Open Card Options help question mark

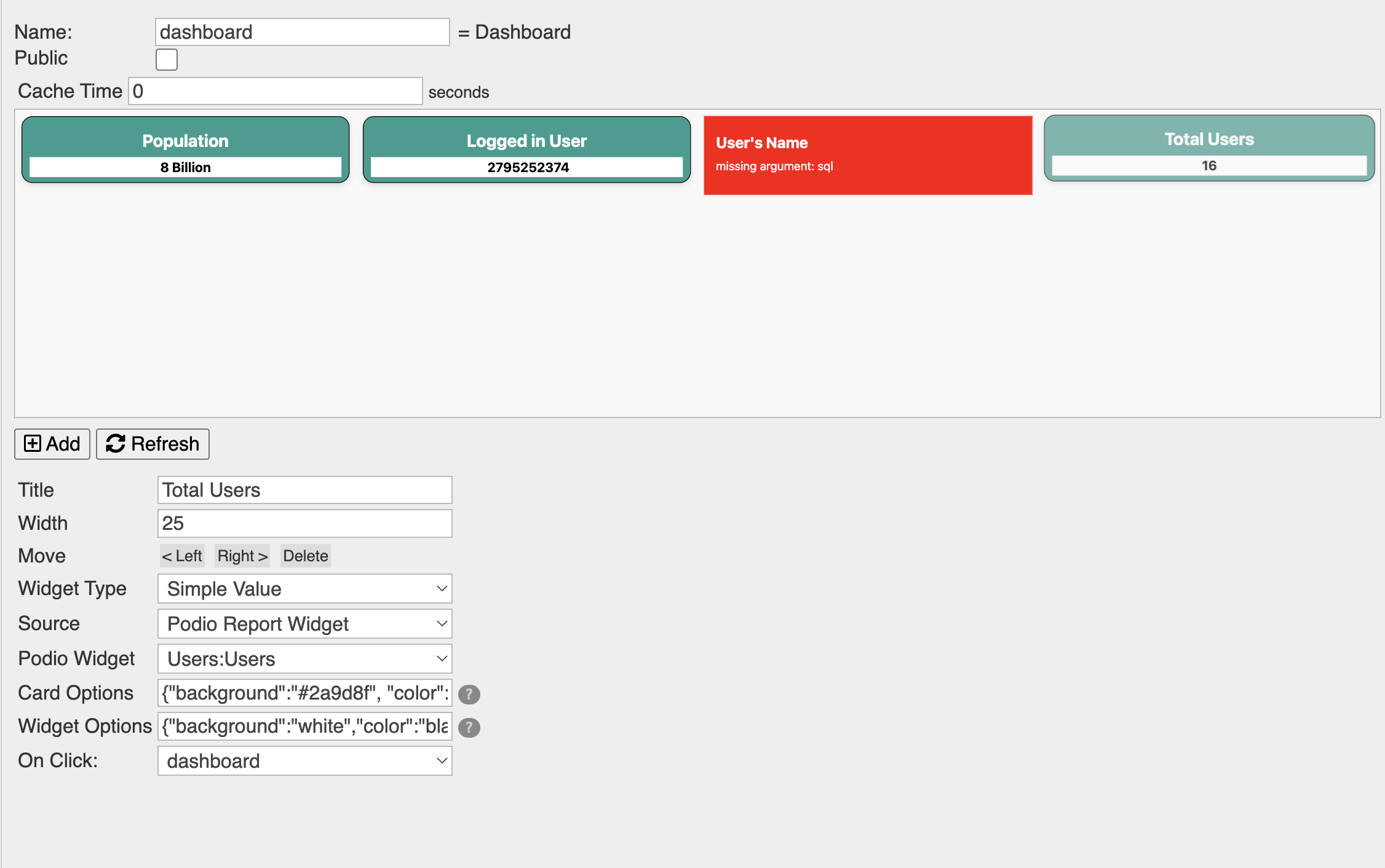(x=469, y=694)
